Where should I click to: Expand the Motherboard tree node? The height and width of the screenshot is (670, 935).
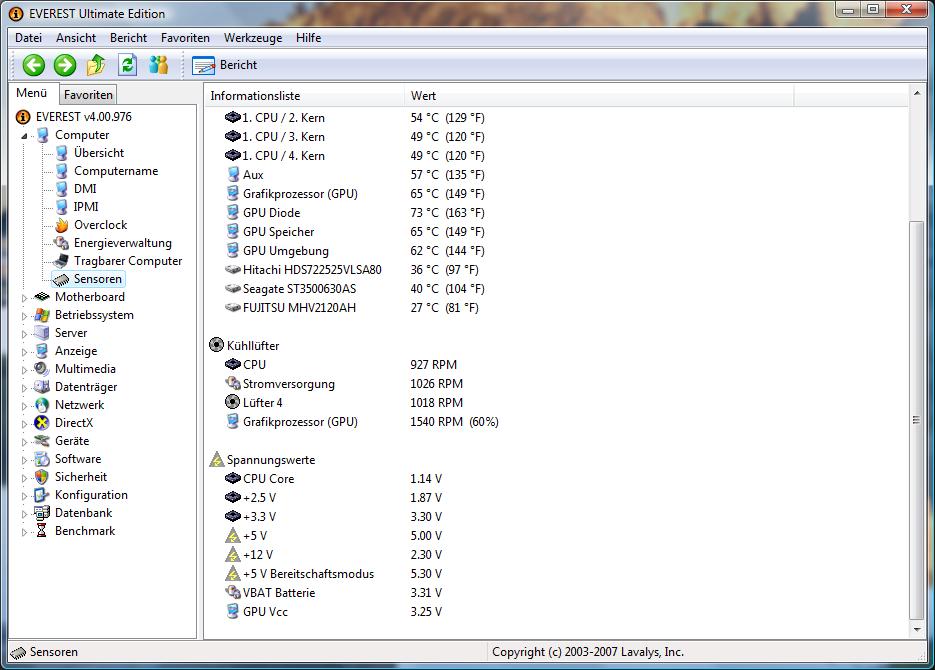pyautogui.click(x=24, y=298)
